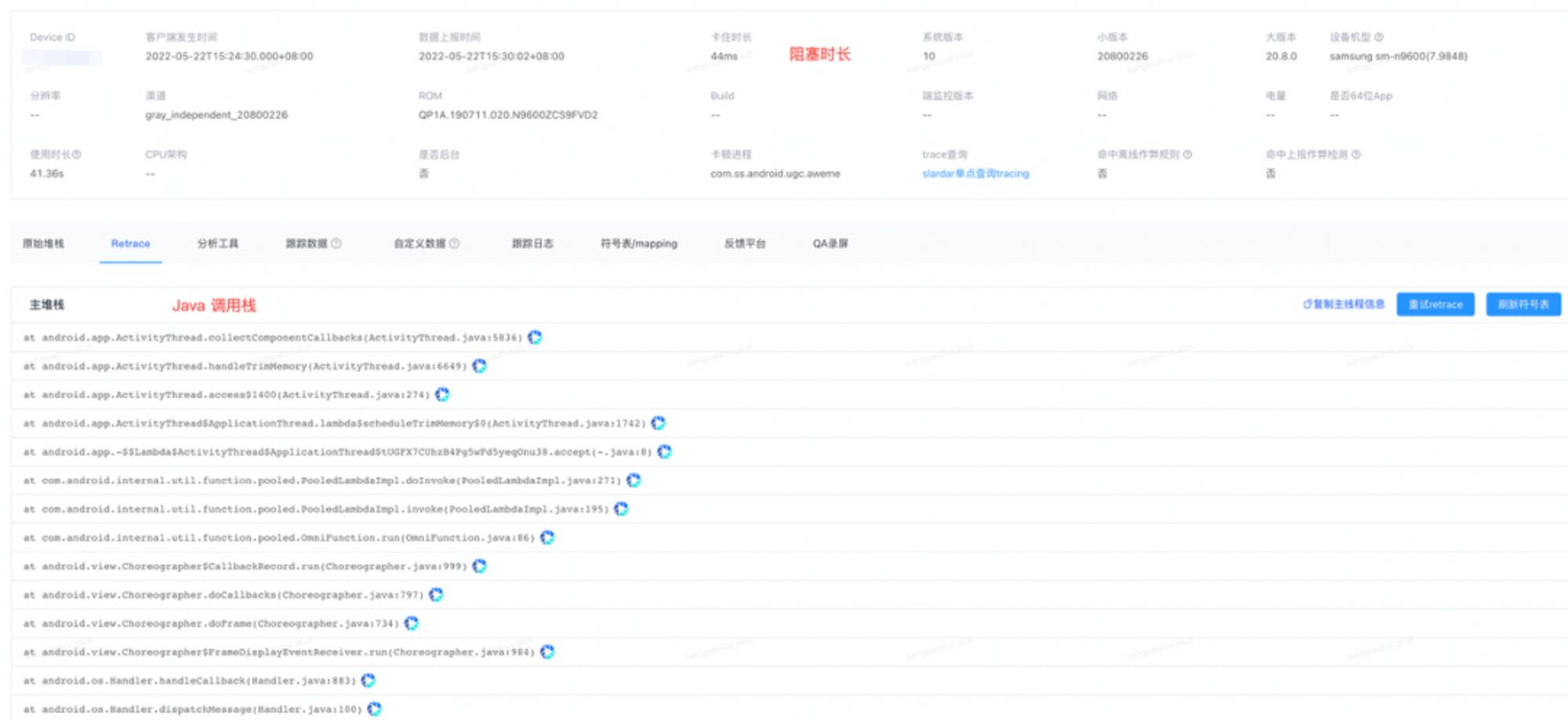Click icon next to Handler.handleCallback line
Screen dimensions: 1568x720
tap(368, 681)
